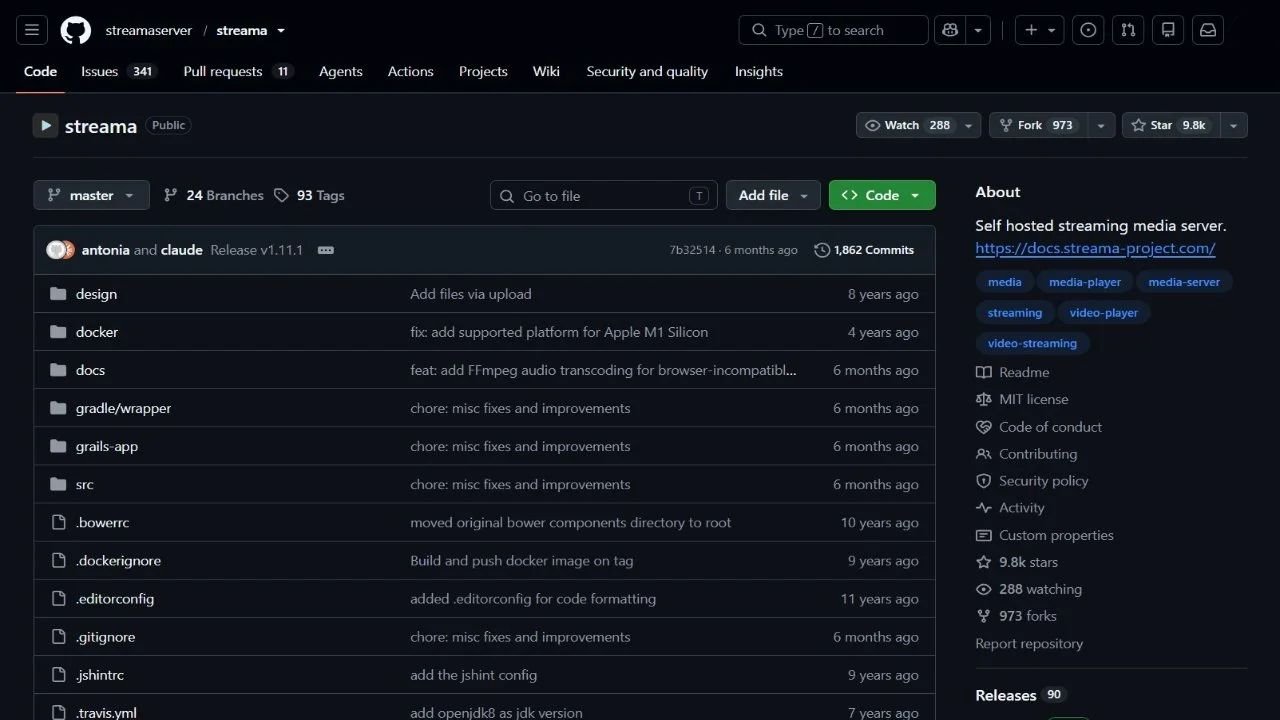Click the video-streaming topic tag
Image resolution: width=1280 pixels, height=720 pixels.
[x=1032, y=343]
